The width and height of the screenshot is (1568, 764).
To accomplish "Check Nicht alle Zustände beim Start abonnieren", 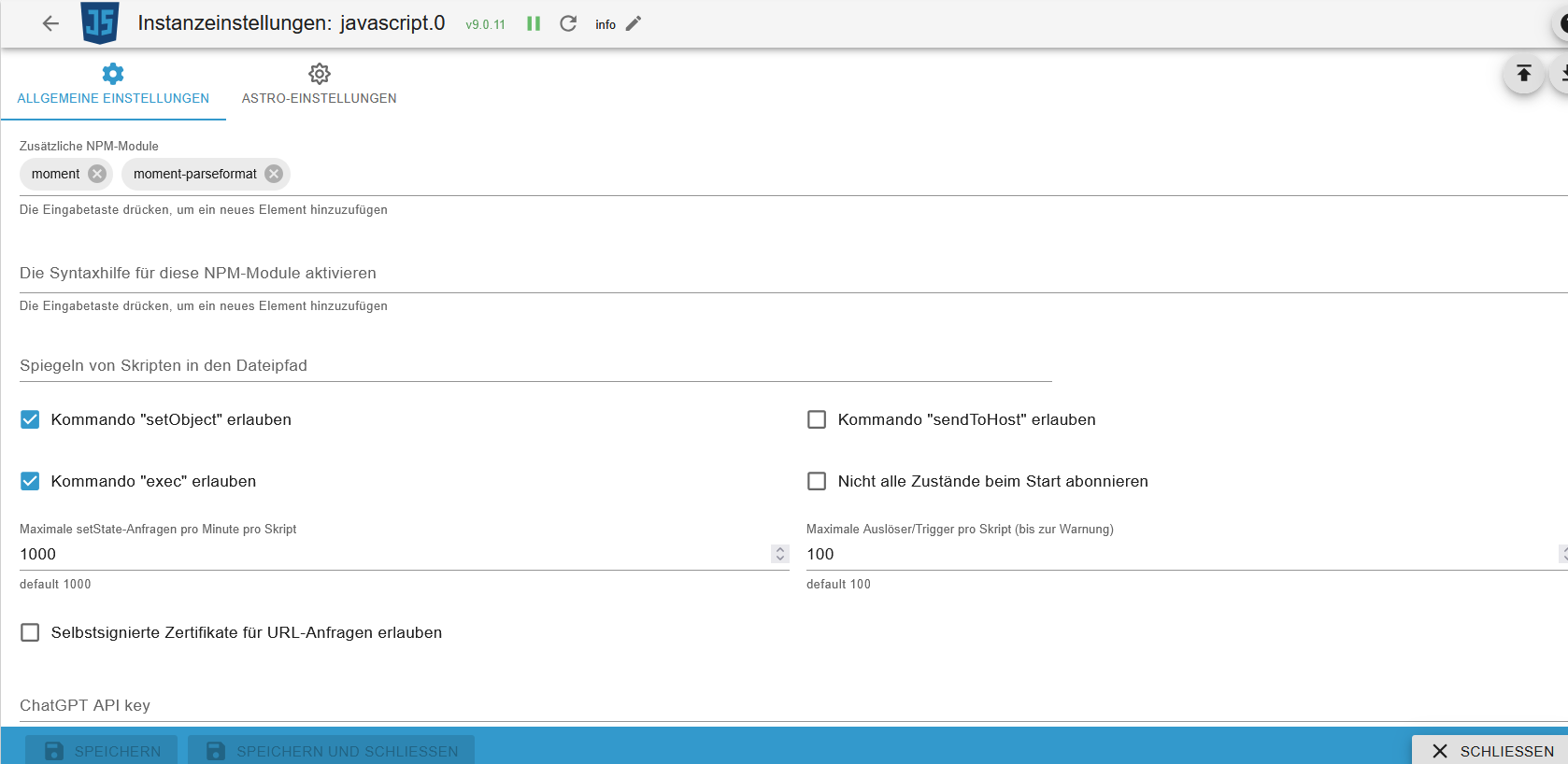I will [817, 481].
